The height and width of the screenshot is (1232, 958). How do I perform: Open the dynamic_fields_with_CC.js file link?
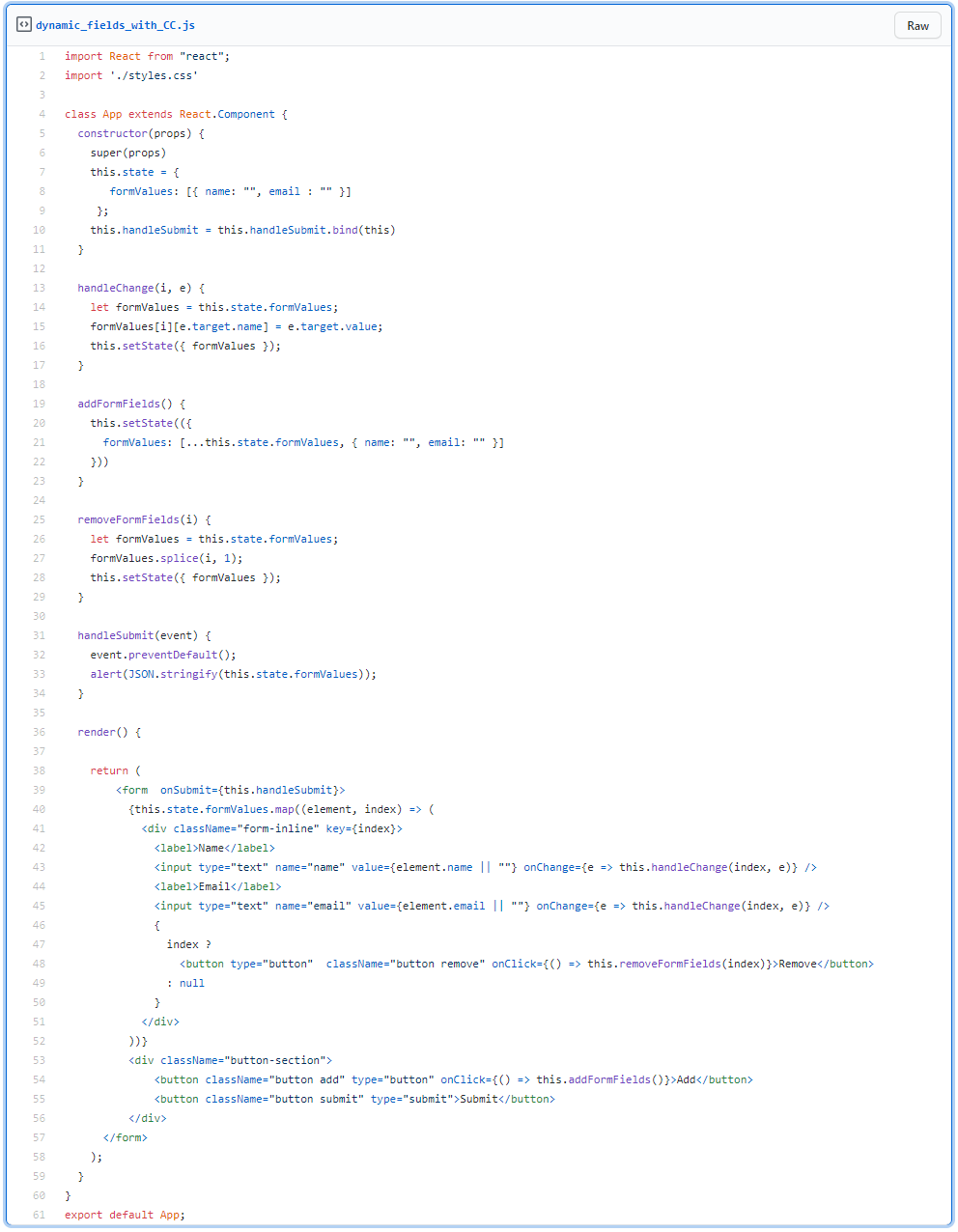115,25
